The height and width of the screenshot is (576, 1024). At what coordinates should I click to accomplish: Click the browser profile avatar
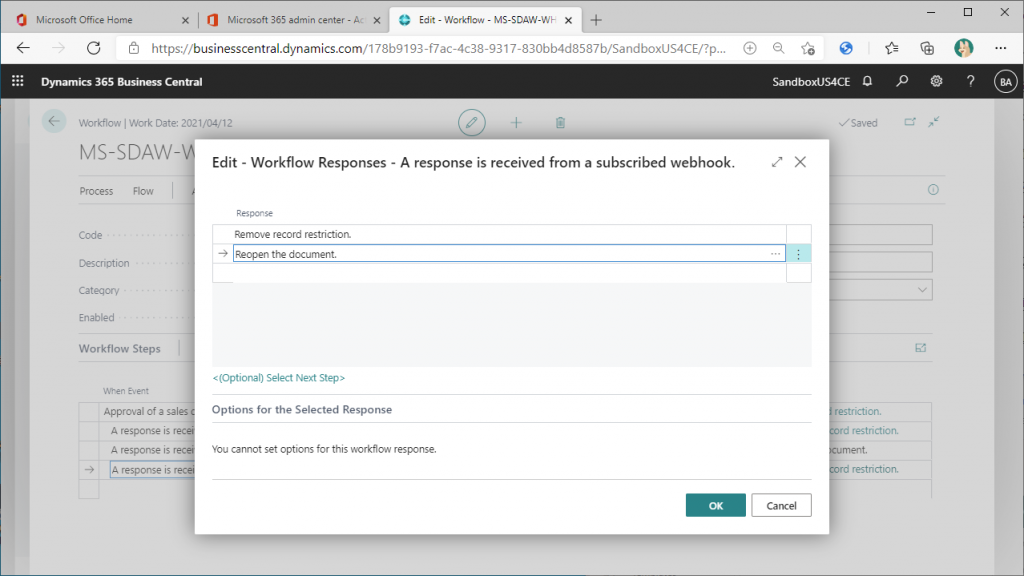coord(963,48)
